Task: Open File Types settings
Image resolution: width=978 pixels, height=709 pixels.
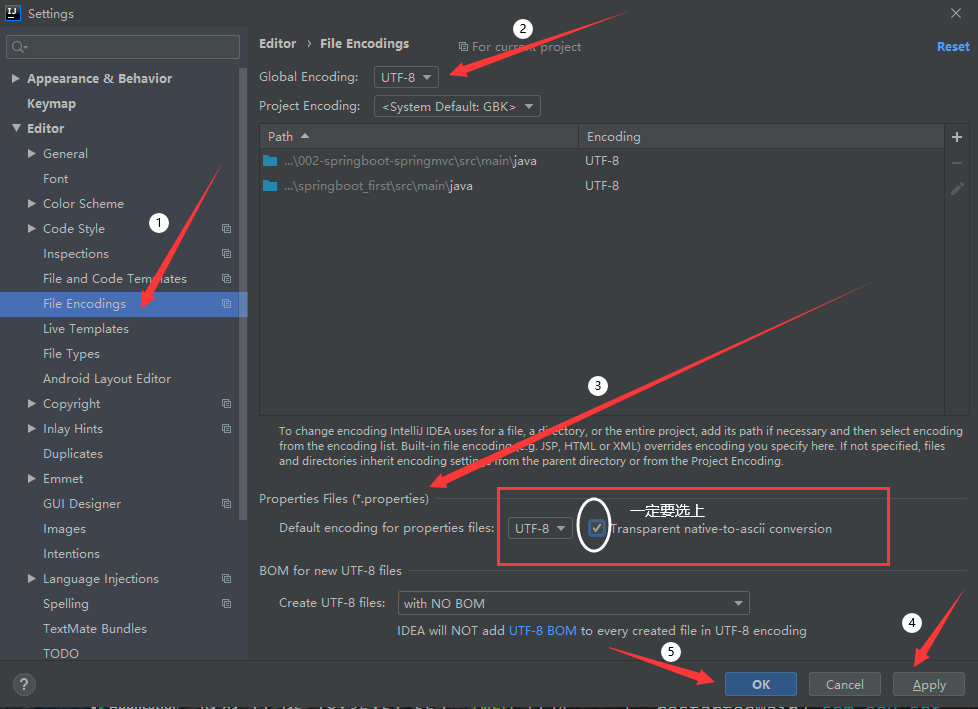Action: (71, 354)
